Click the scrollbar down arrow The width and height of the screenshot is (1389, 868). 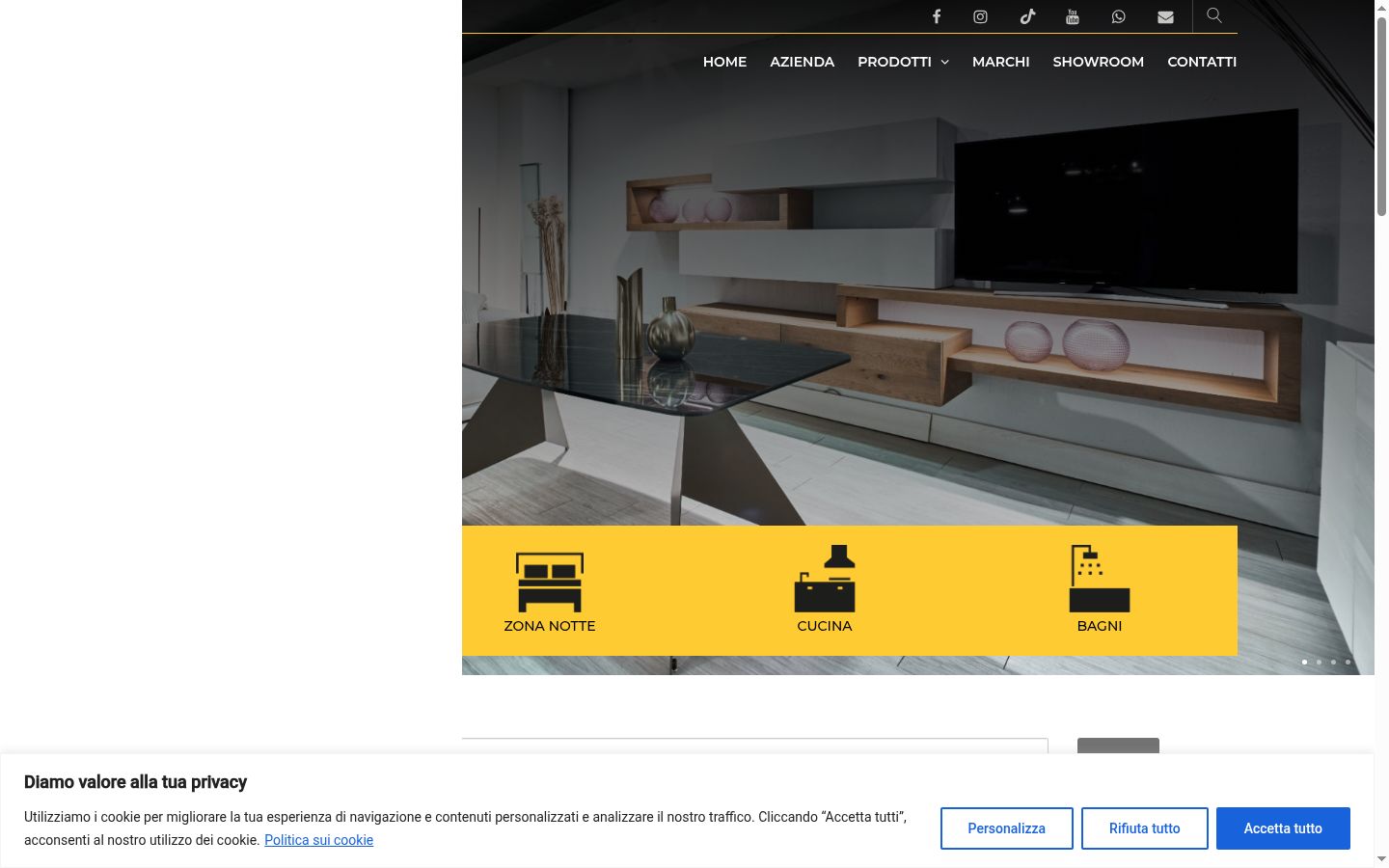(x=1381, y=858)
